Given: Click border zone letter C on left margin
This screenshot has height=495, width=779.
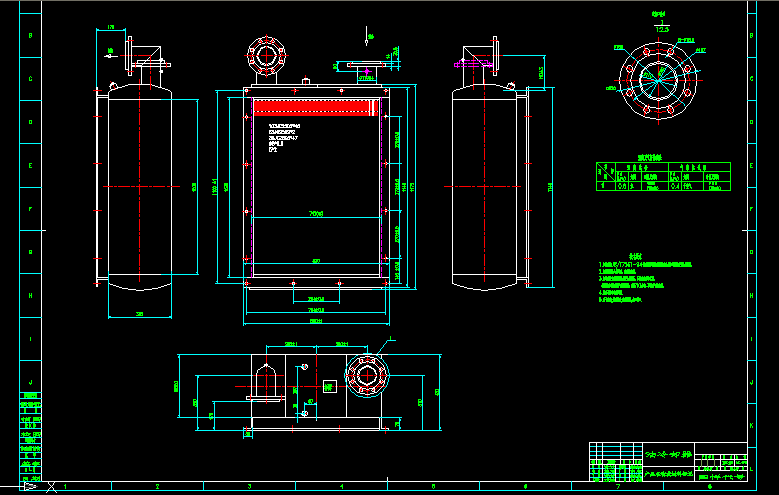Looking at the screenshot, I should [x=31, y=78].
